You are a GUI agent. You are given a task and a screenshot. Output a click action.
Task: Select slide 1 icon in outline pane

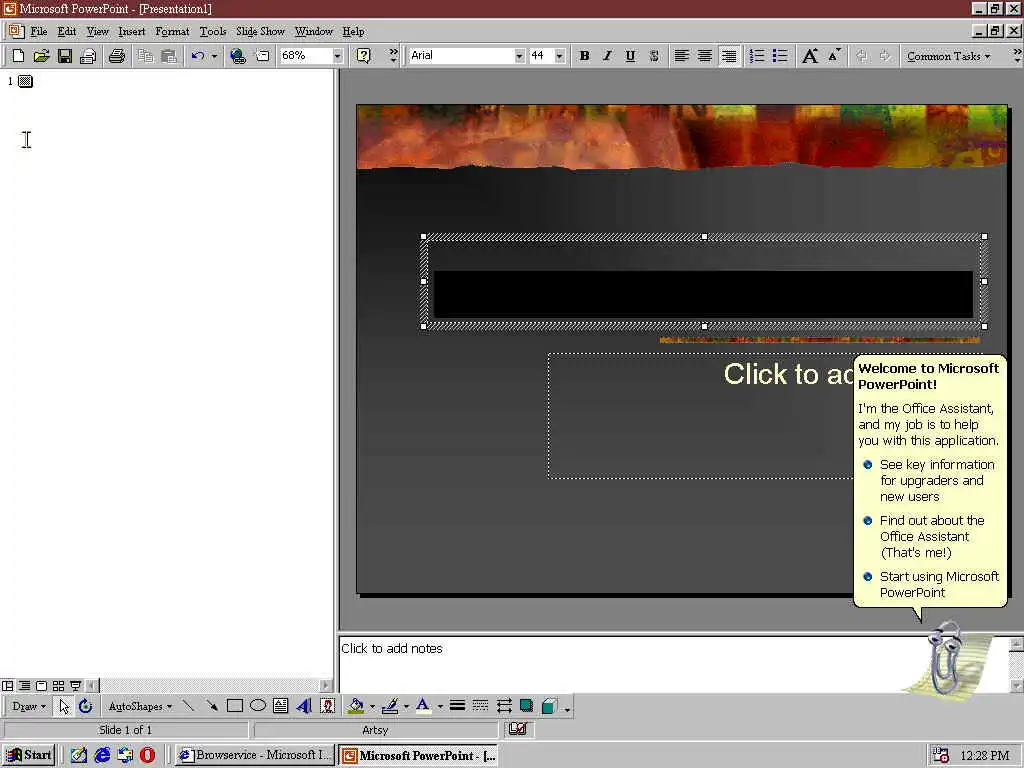click(25, 81)
